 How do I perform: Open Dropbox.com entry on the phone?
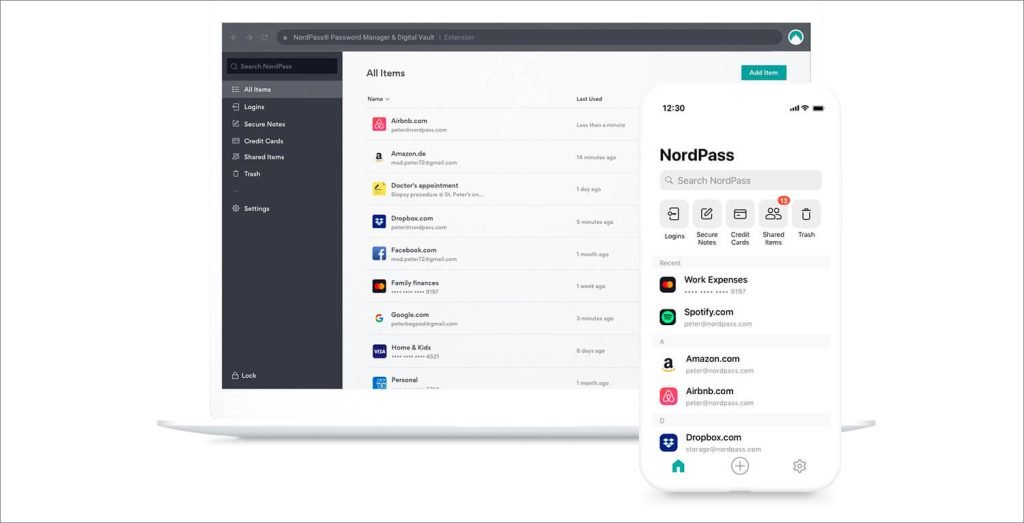click(741, 442)
